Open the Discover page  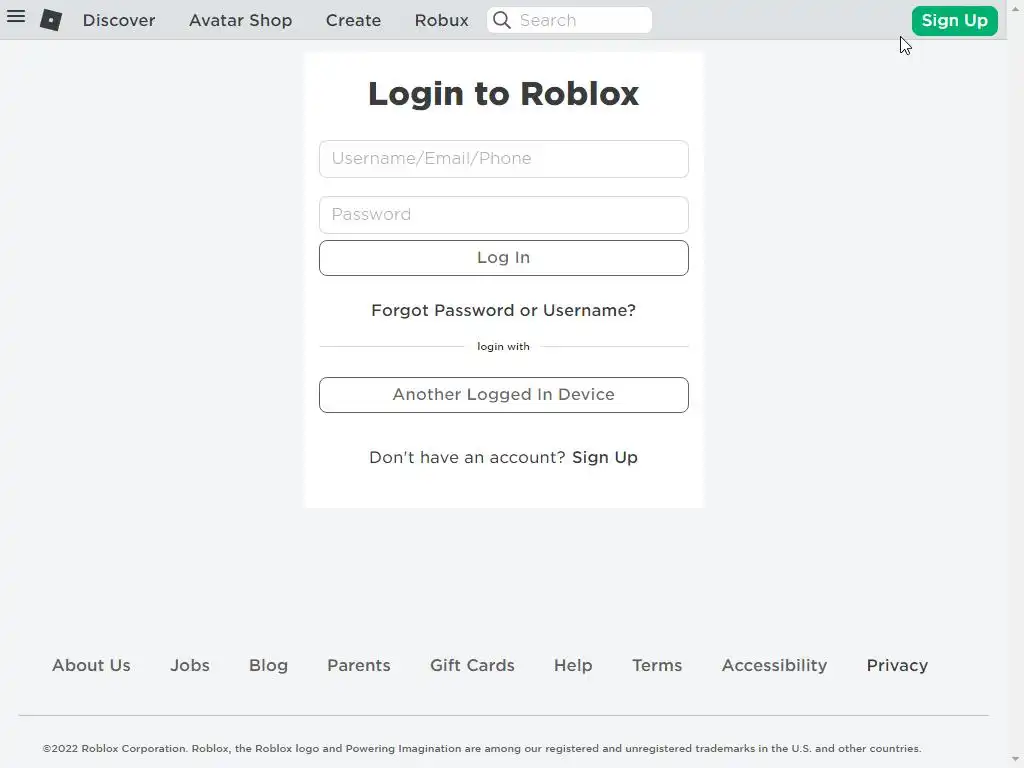click(x=119, y=20)
